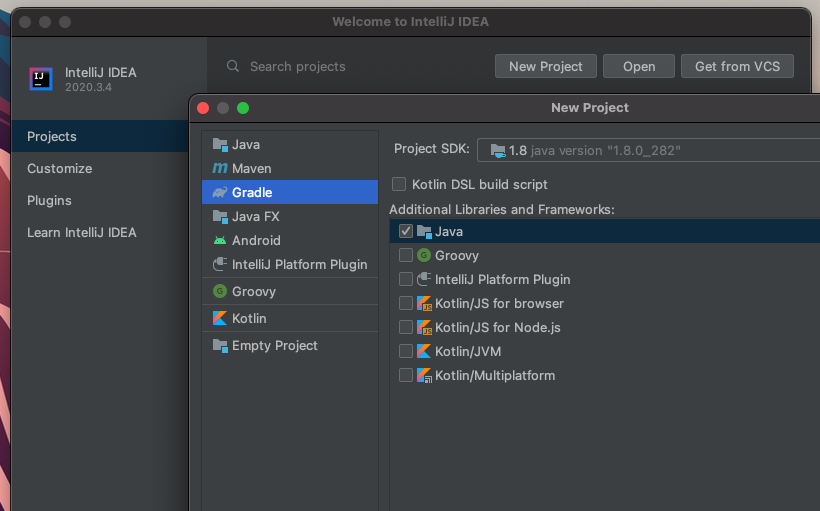
Task: Select Gradle project type
Action: click(290, 192)
